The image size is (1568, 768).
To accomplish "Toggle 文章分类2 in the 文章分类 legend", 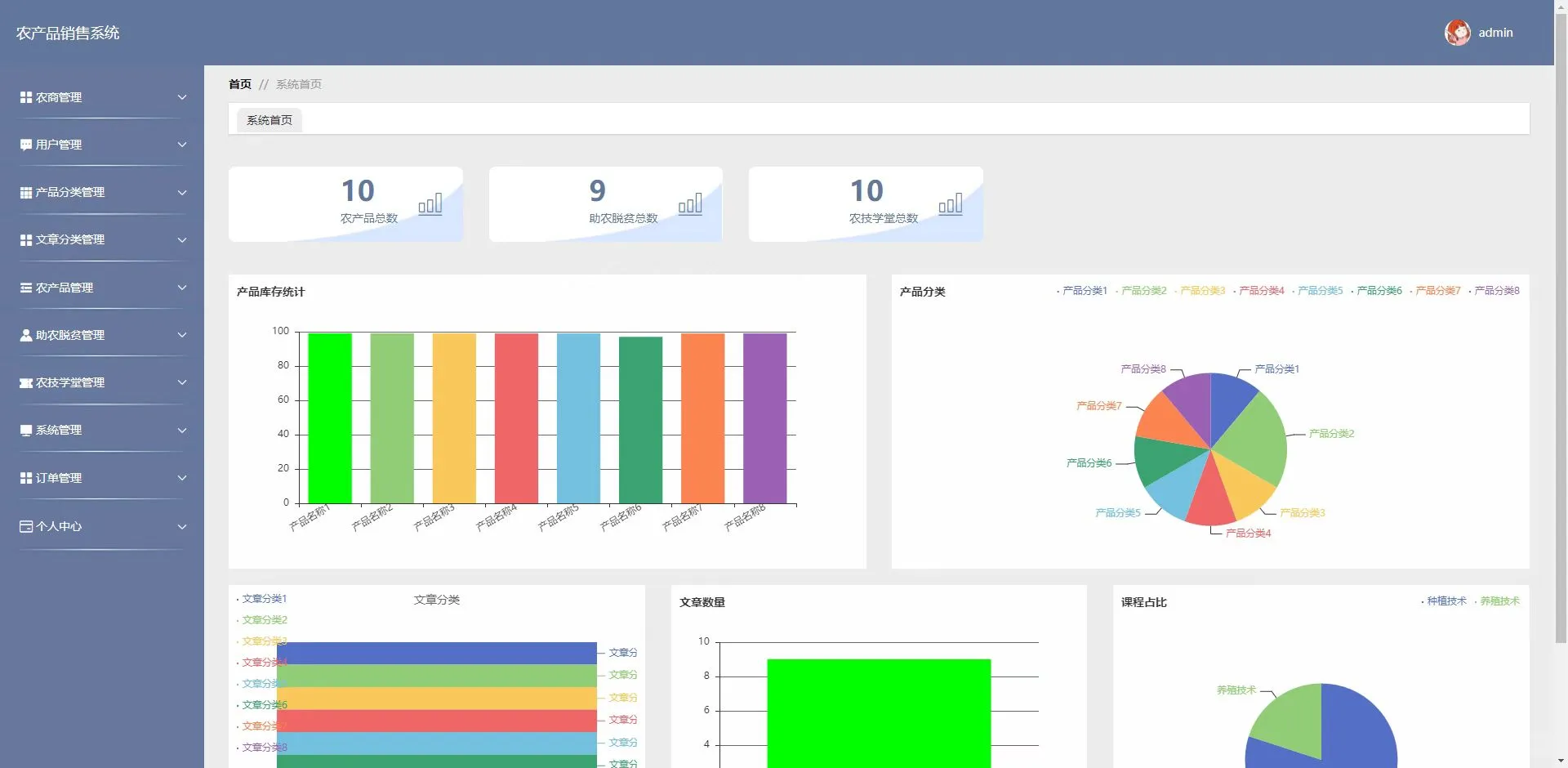I will 263,619.
